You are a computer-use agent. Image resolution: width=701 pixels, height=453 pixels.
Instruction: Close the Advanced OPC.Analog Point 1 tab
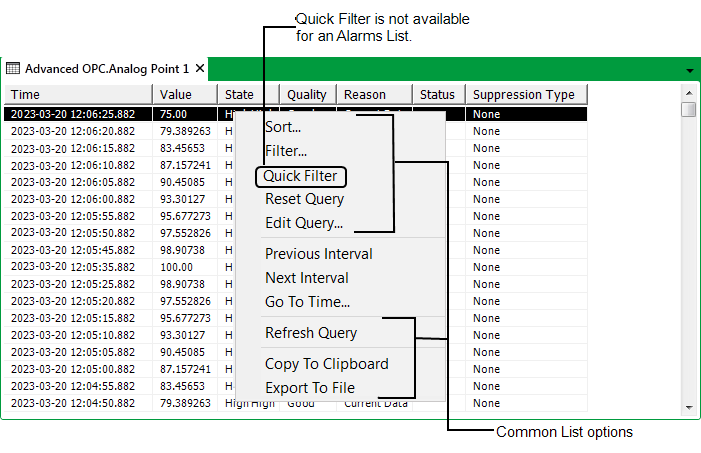[x=200, y=69]
